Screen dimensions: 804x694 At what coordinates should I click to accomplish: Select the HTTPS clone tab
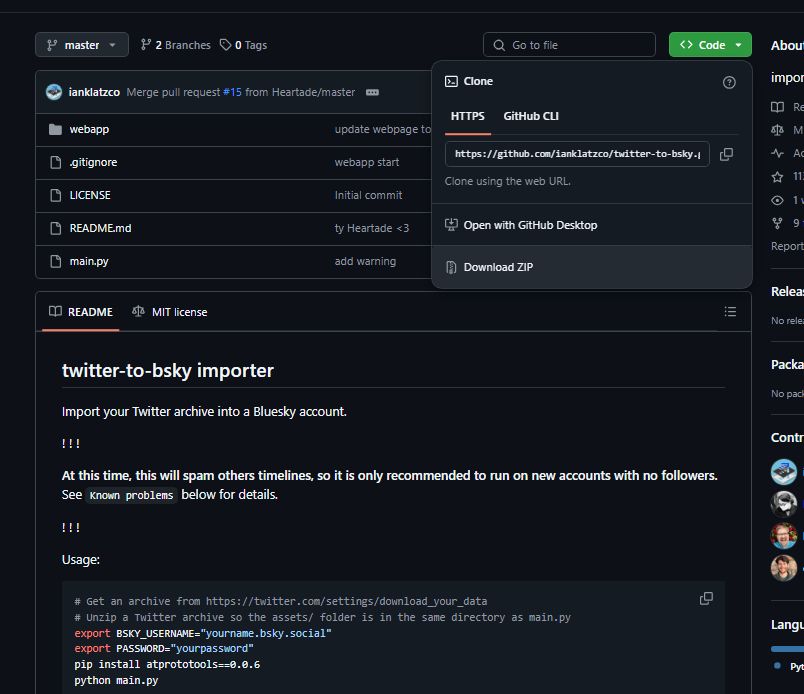point(468,116)
